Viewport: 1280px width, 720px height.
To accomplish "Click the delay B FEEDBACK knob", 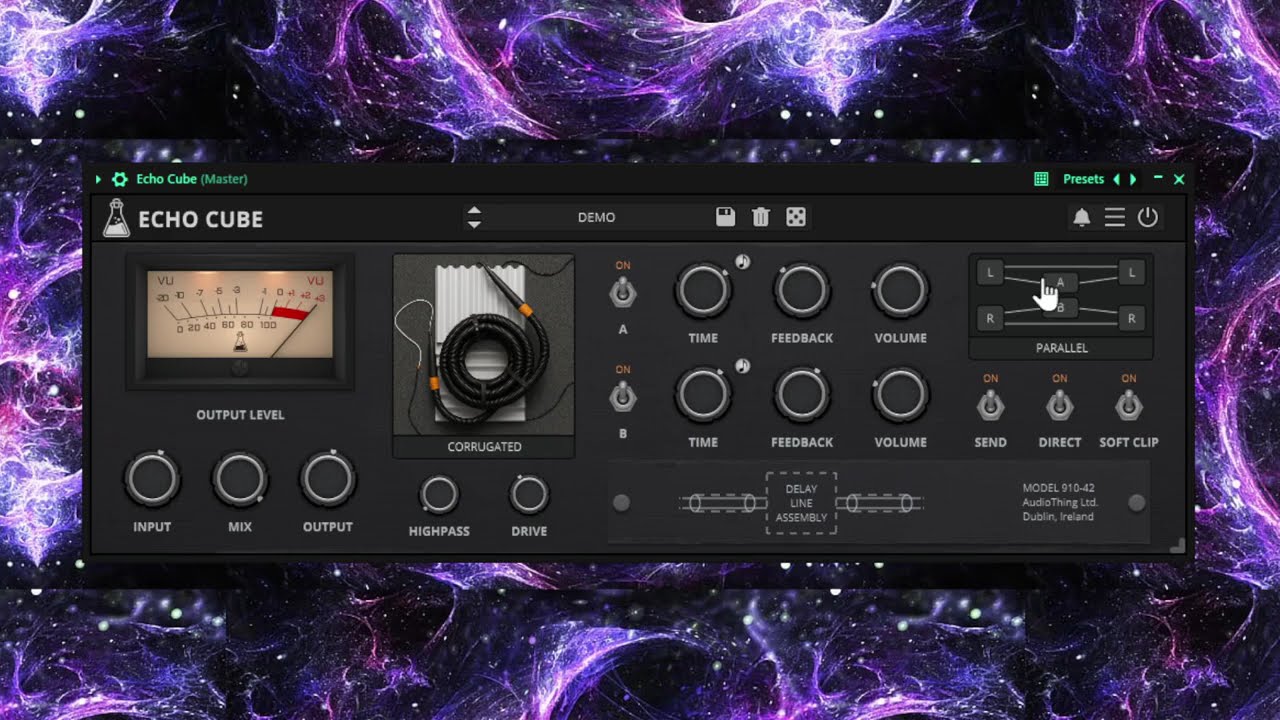I will coord(802,395).
